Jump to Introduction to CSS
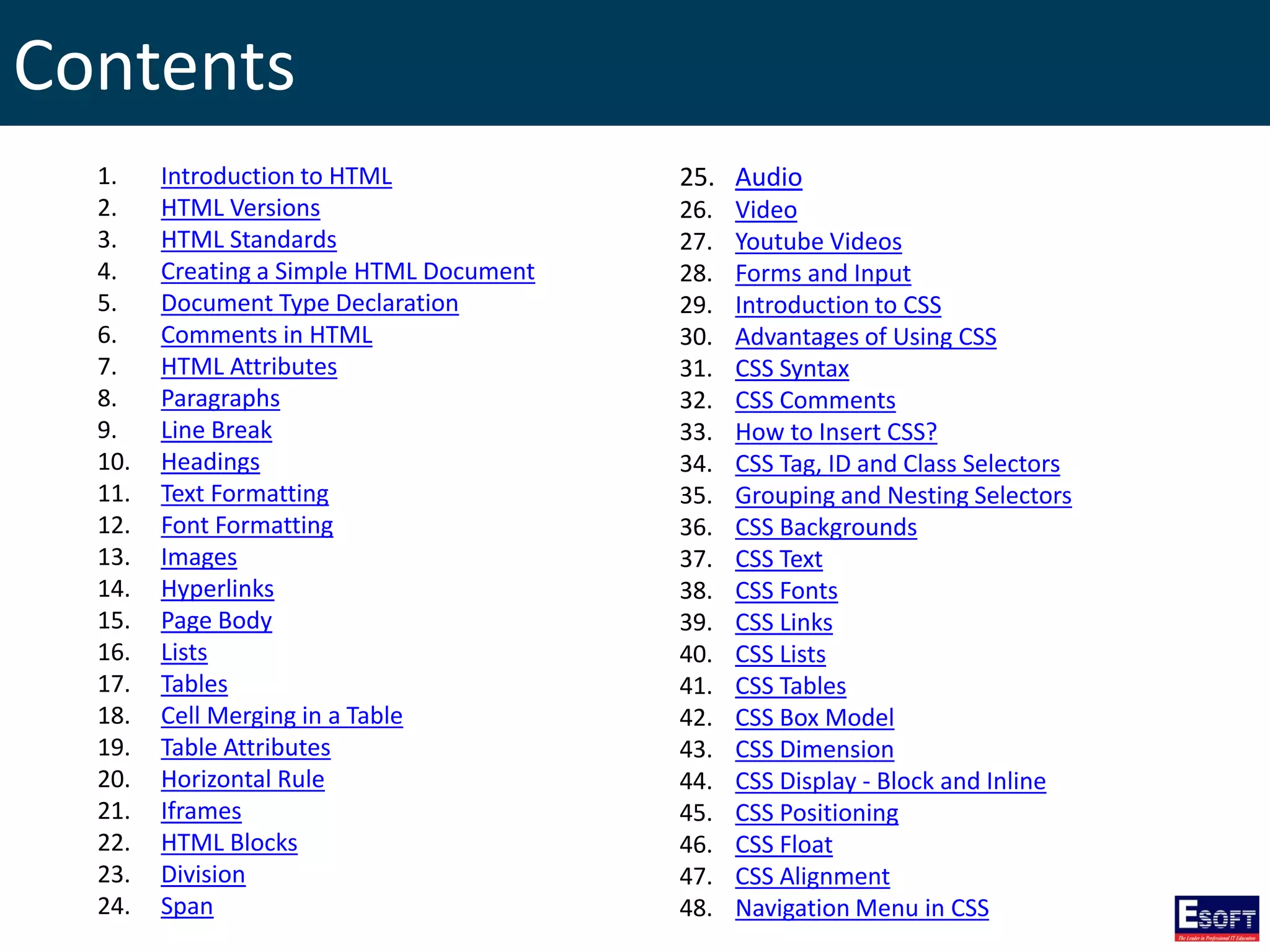 tap(838, 306)
